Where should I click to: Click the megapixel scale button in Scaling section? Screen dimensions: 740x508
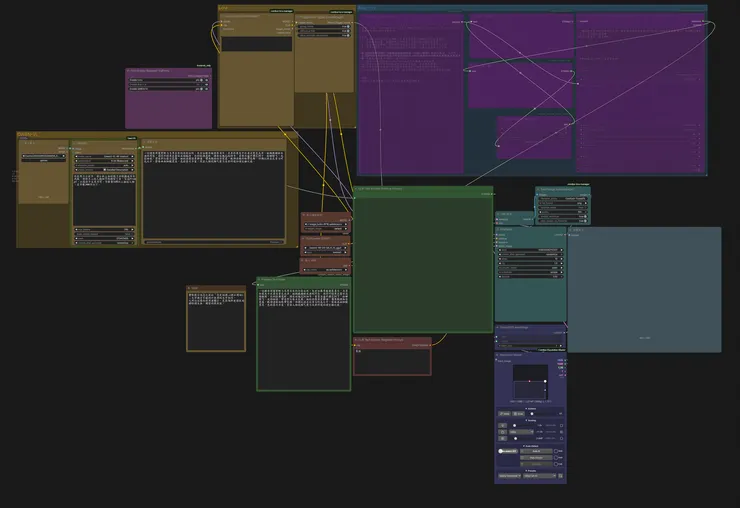(x=503, y=439)
